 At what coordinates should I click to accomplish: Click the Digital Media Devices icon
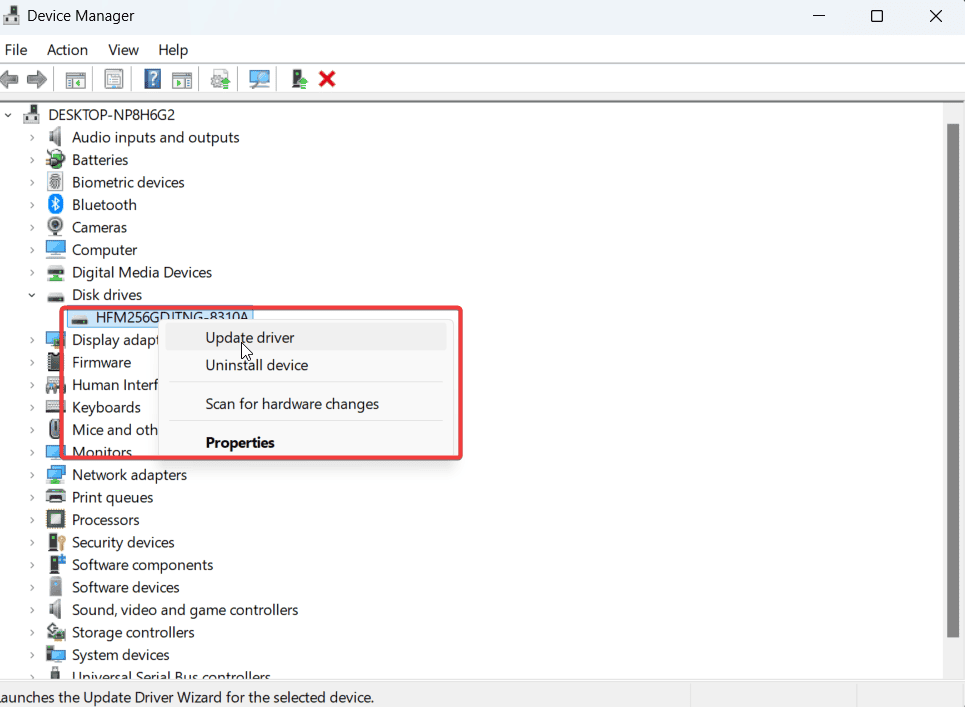pos(55,273)
